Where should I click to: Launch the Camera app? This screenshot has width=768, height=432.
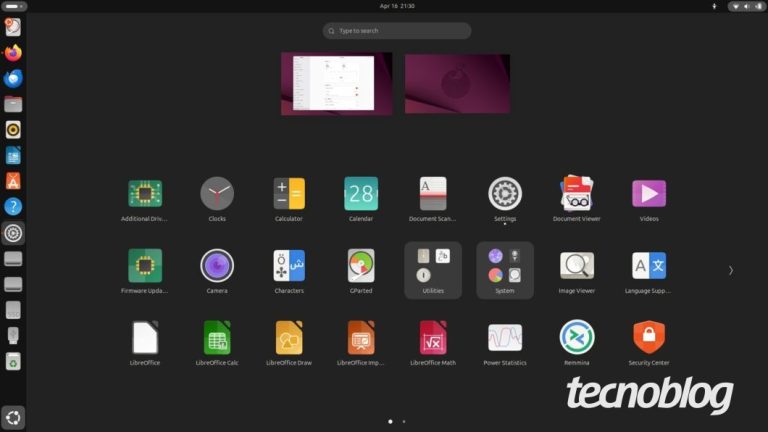tap(217, 266)
